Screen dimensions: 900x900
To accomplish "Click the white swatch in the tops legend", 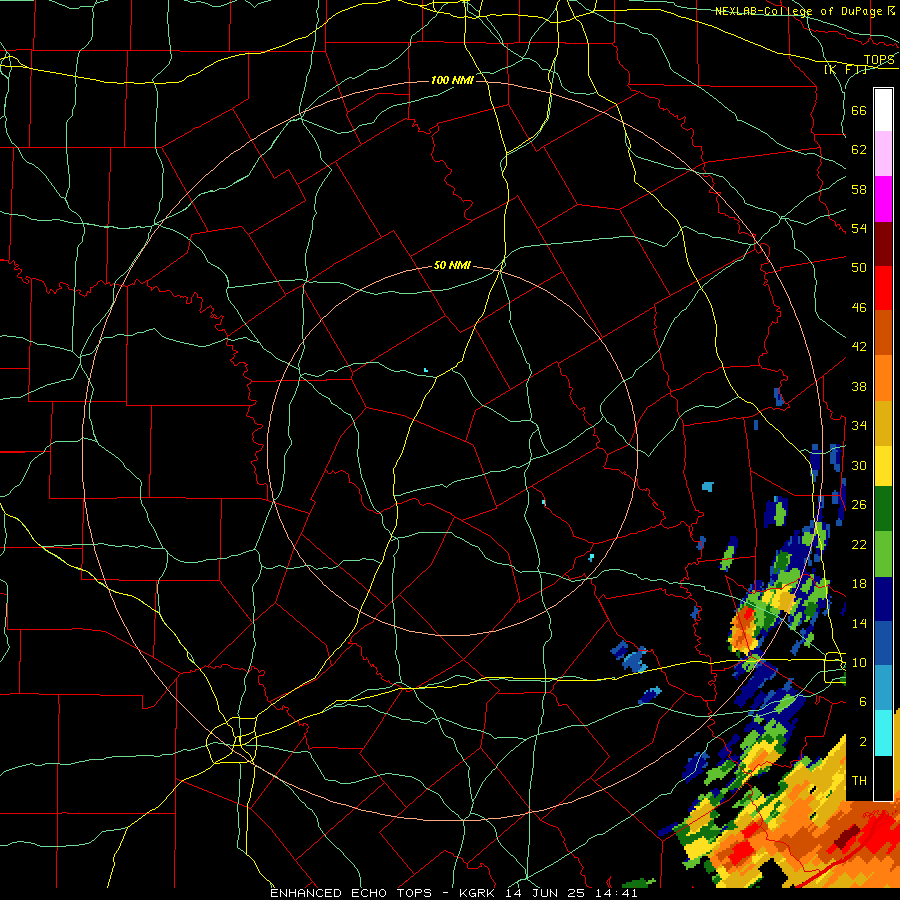I will (x=883, y=110).
